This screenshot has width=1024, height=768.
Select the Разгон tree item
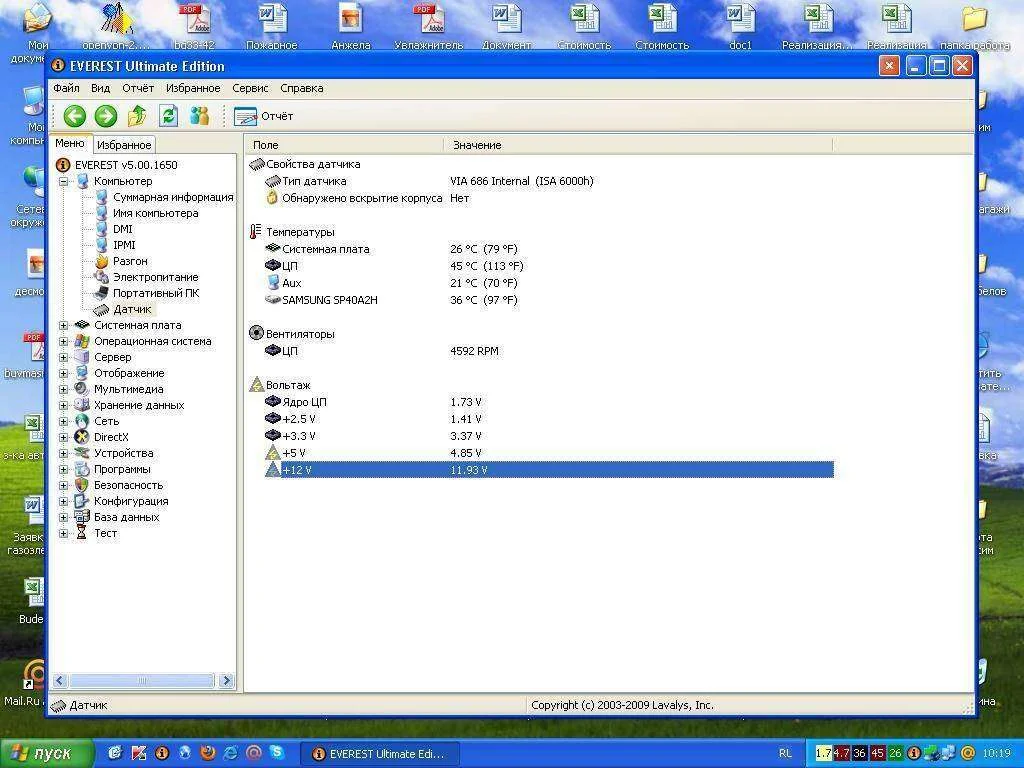pyautogui.click(x=130, y=261)
